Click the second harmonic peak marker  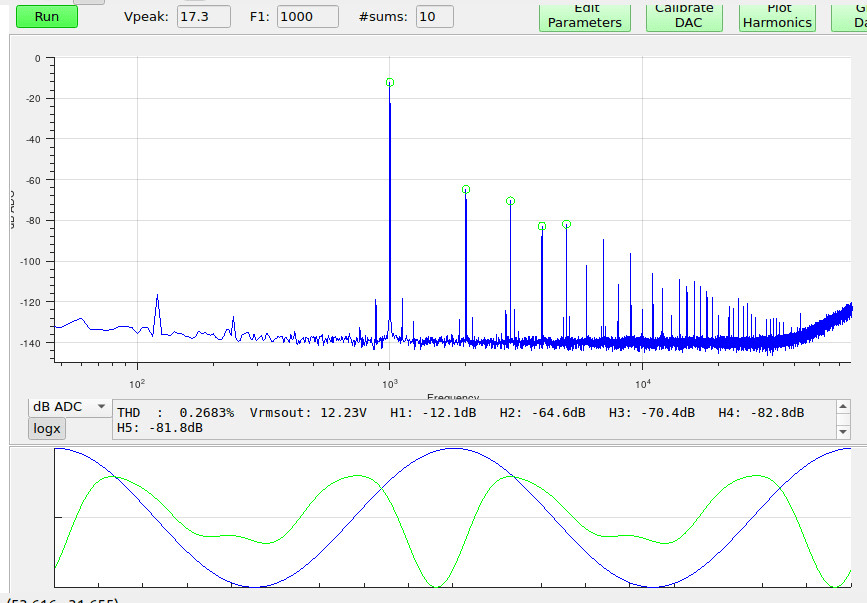[466, 190]
